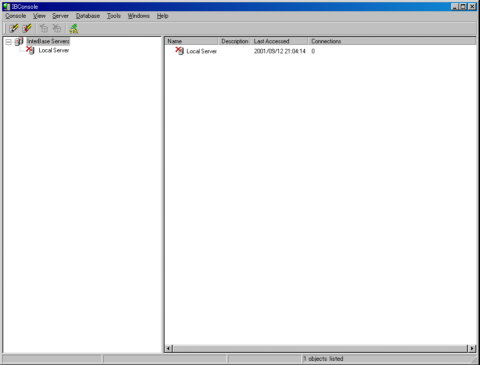This screenshot has height=365, width=480.
Task: Open the Database menu
Action: 88,16
